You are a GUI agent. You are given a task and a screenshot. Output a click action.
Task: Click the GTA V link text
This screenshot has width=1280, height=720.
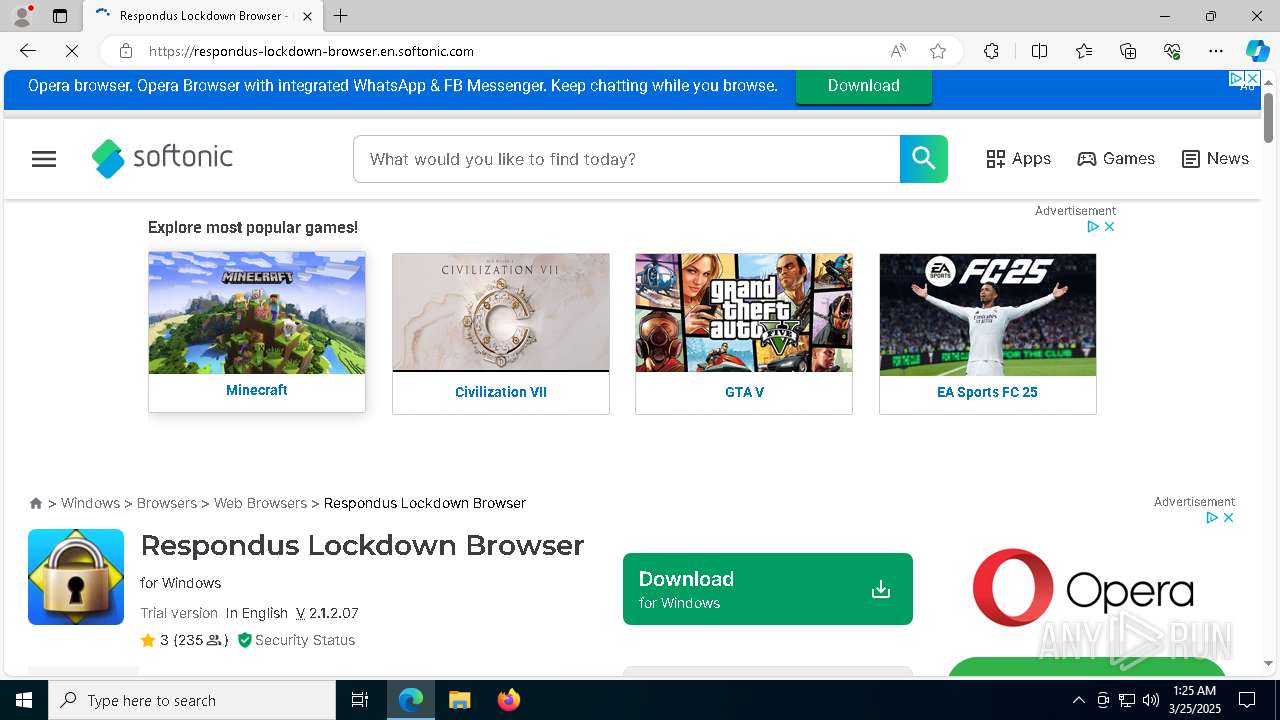(x=744, y=392)
